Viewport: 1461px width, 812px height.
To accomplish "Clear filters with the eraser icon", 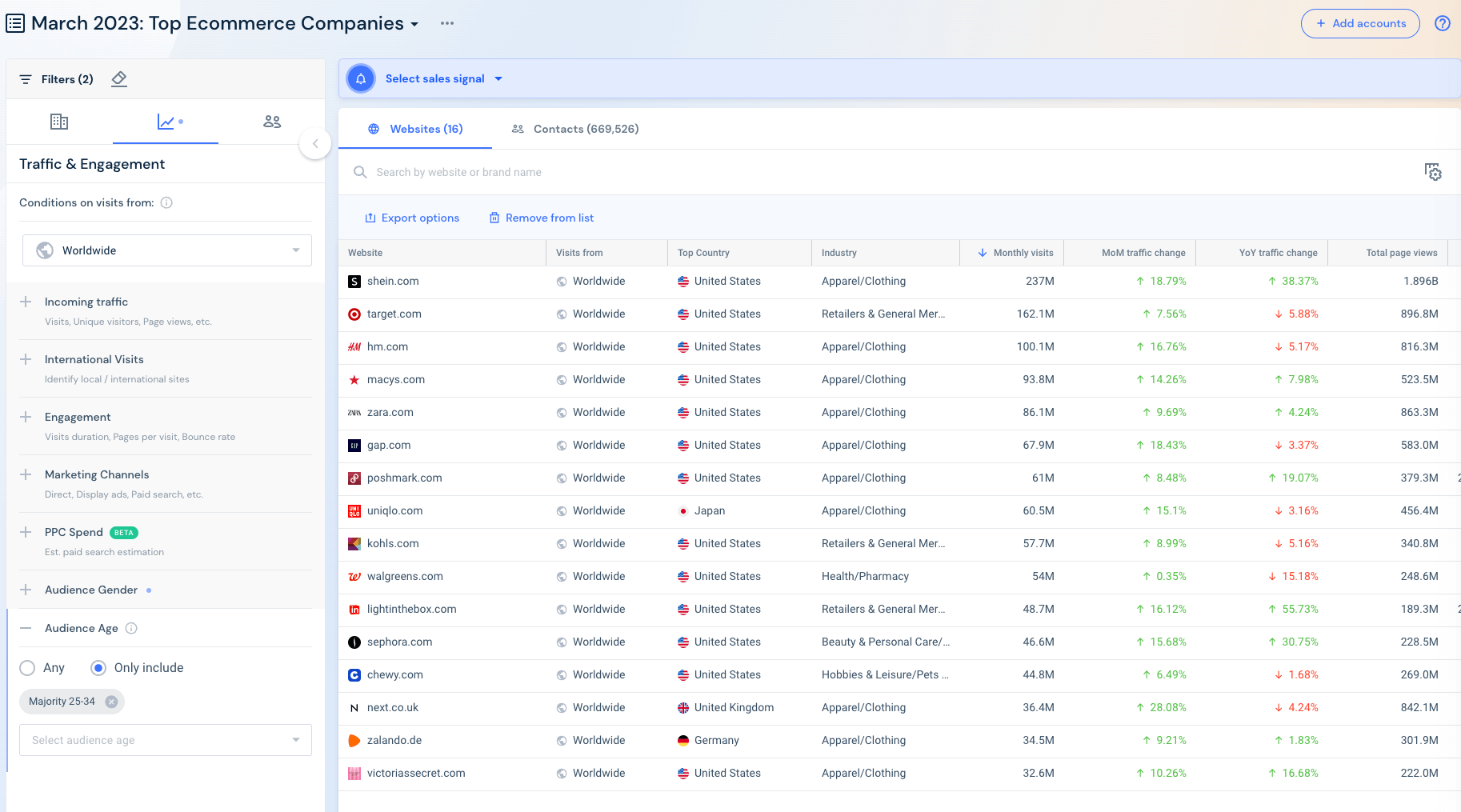I will [119, 78].
